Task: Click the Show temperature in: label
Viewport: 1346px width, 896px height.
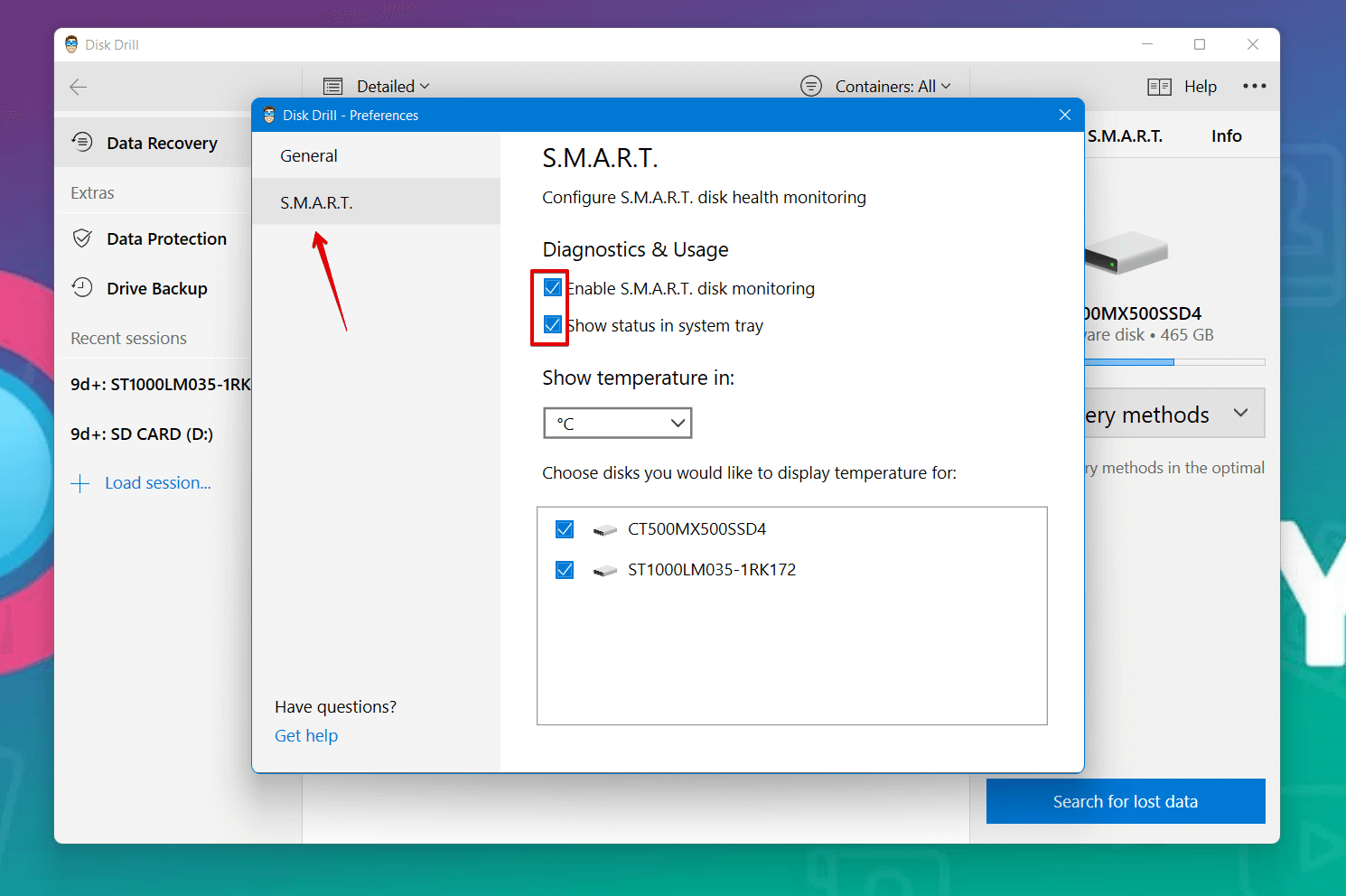Action: (638, 378)
